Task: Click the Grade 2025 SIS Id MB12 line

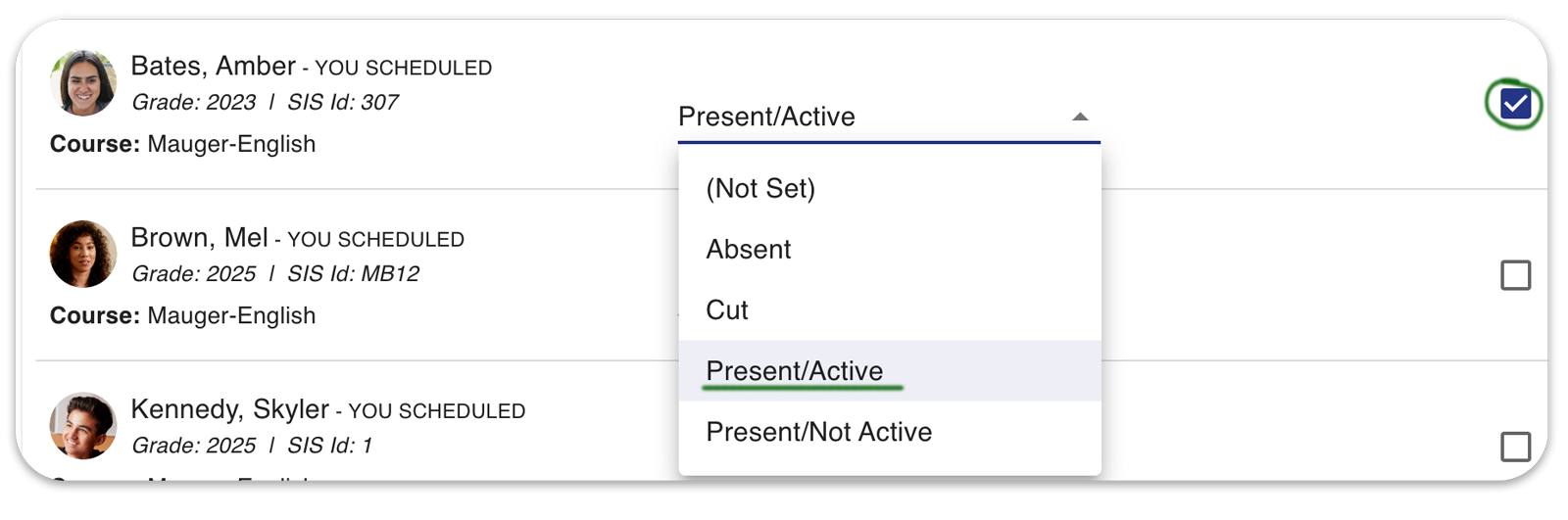Action: 275,273
